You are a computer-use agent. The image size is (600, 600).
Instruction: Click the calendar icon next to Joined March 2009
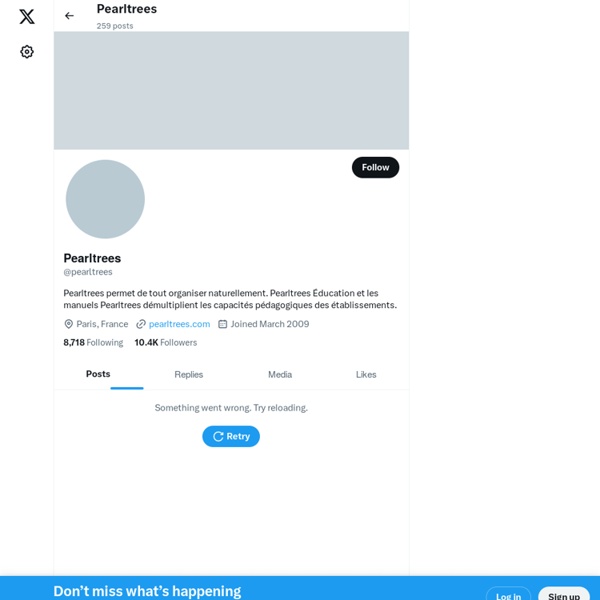coord(222,324)
